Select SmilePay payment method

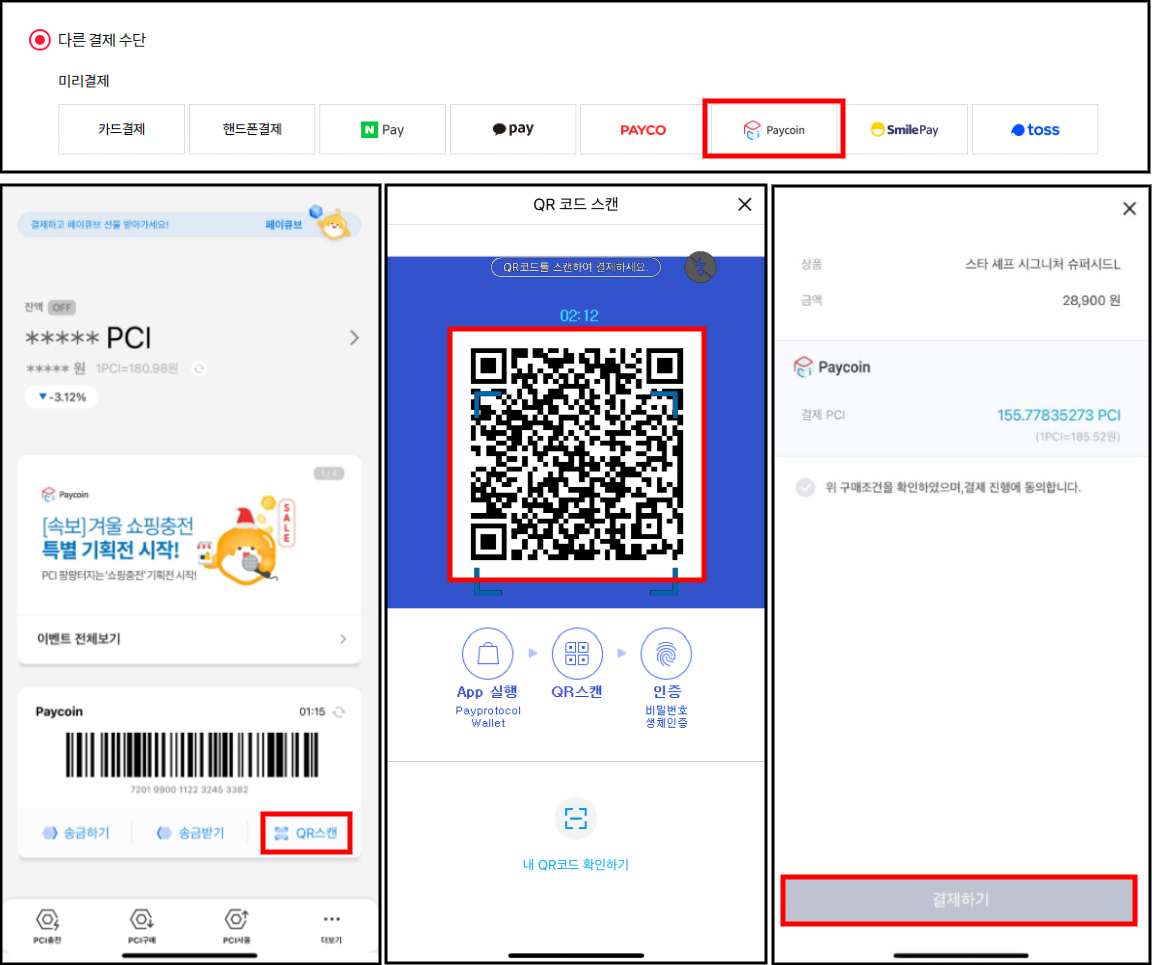click(x=904, y=129)
